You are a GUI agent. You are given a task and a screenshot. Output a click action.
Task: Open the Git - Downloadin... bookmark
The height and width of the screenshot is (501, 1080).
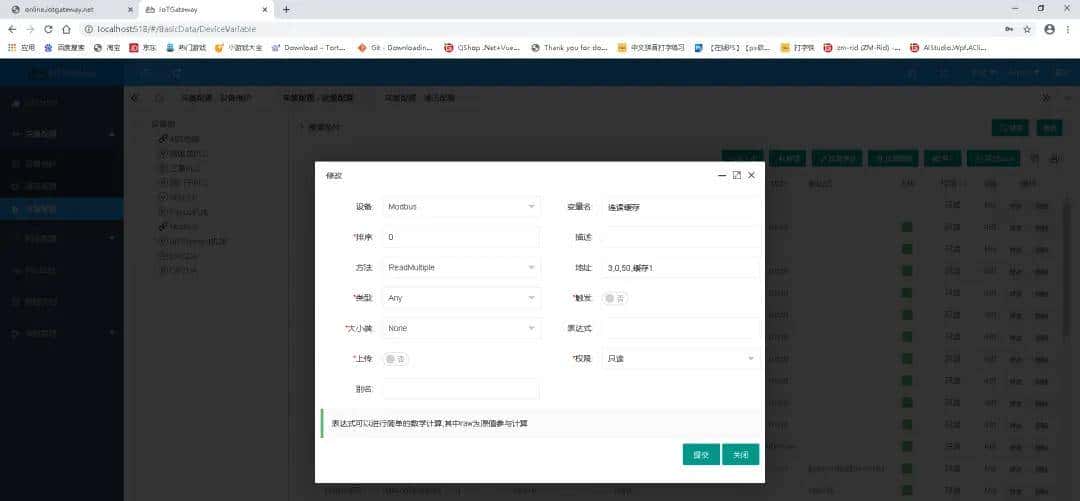click(x=396, y=48)
